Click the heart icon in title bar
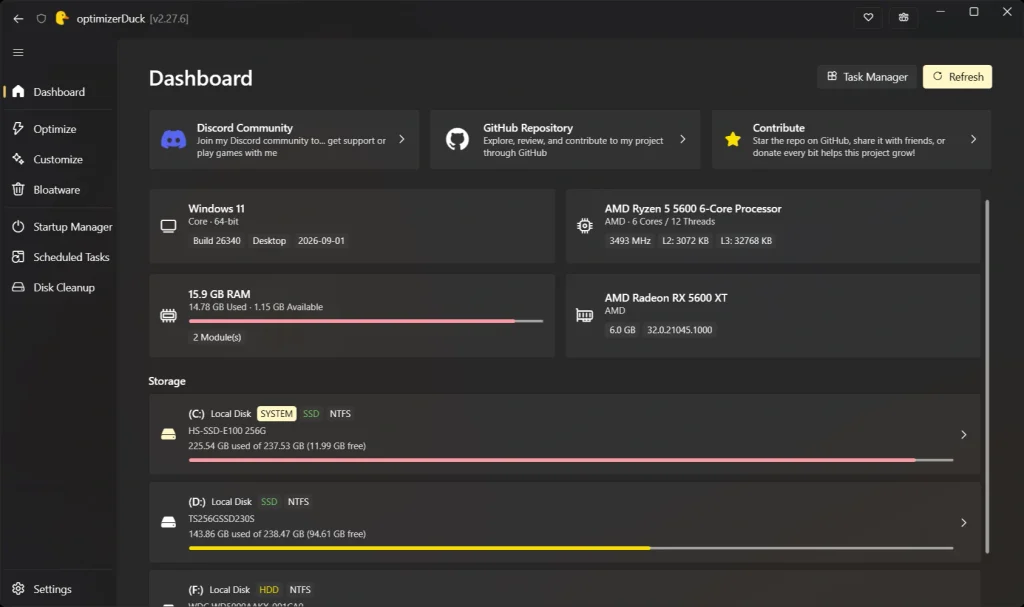 pos(868,18)
